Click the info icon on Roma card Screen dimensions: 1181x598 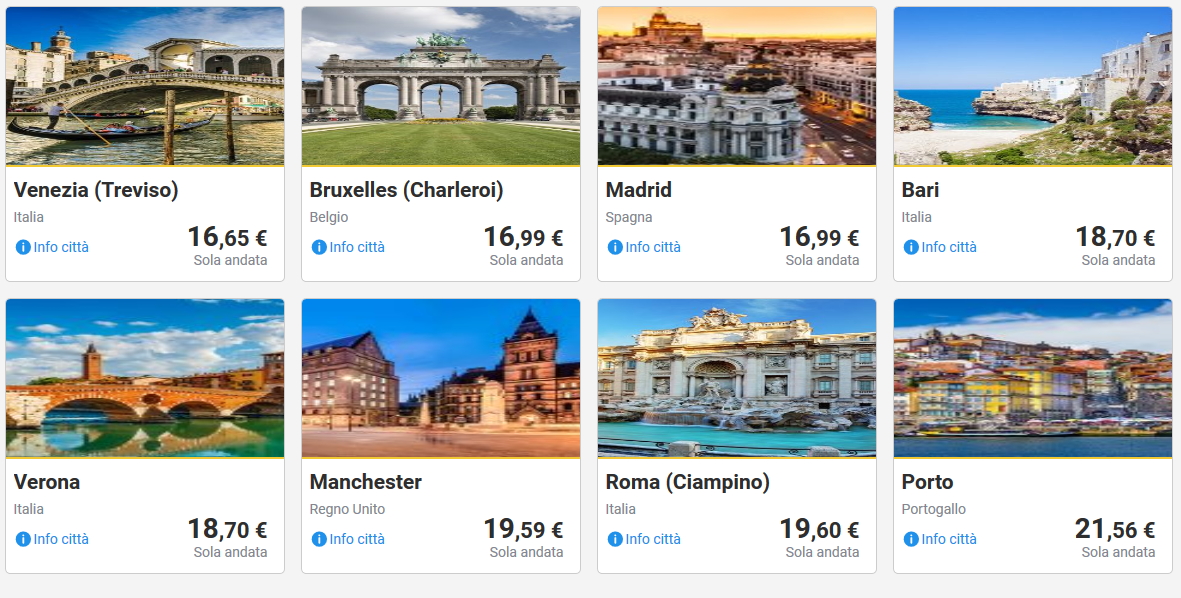click(615, 539)
